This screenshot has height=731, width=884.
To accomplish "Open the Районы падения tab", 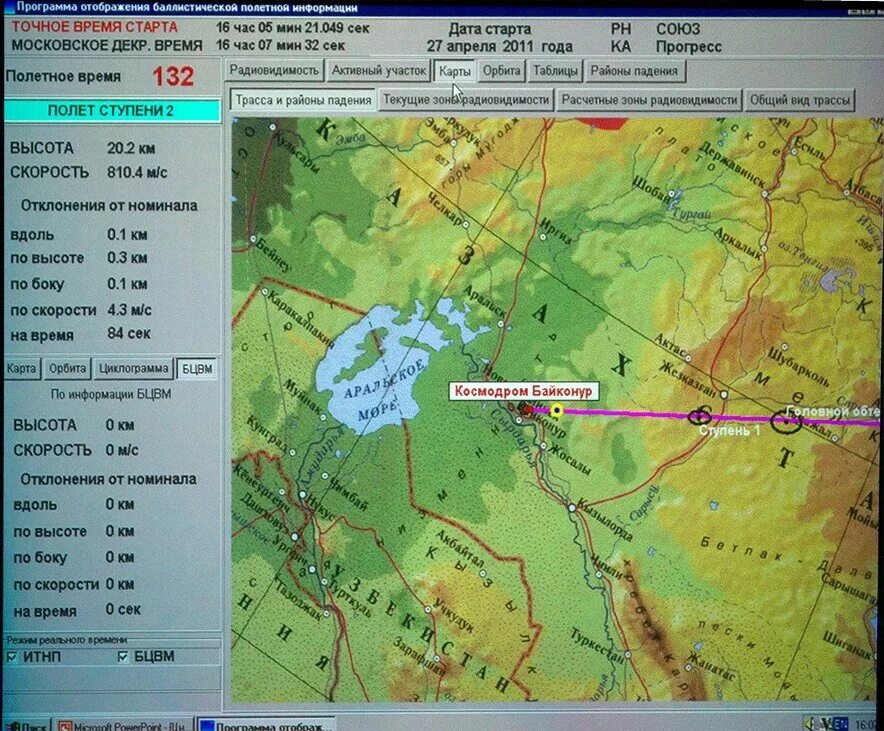I will (x=634, y=71).
